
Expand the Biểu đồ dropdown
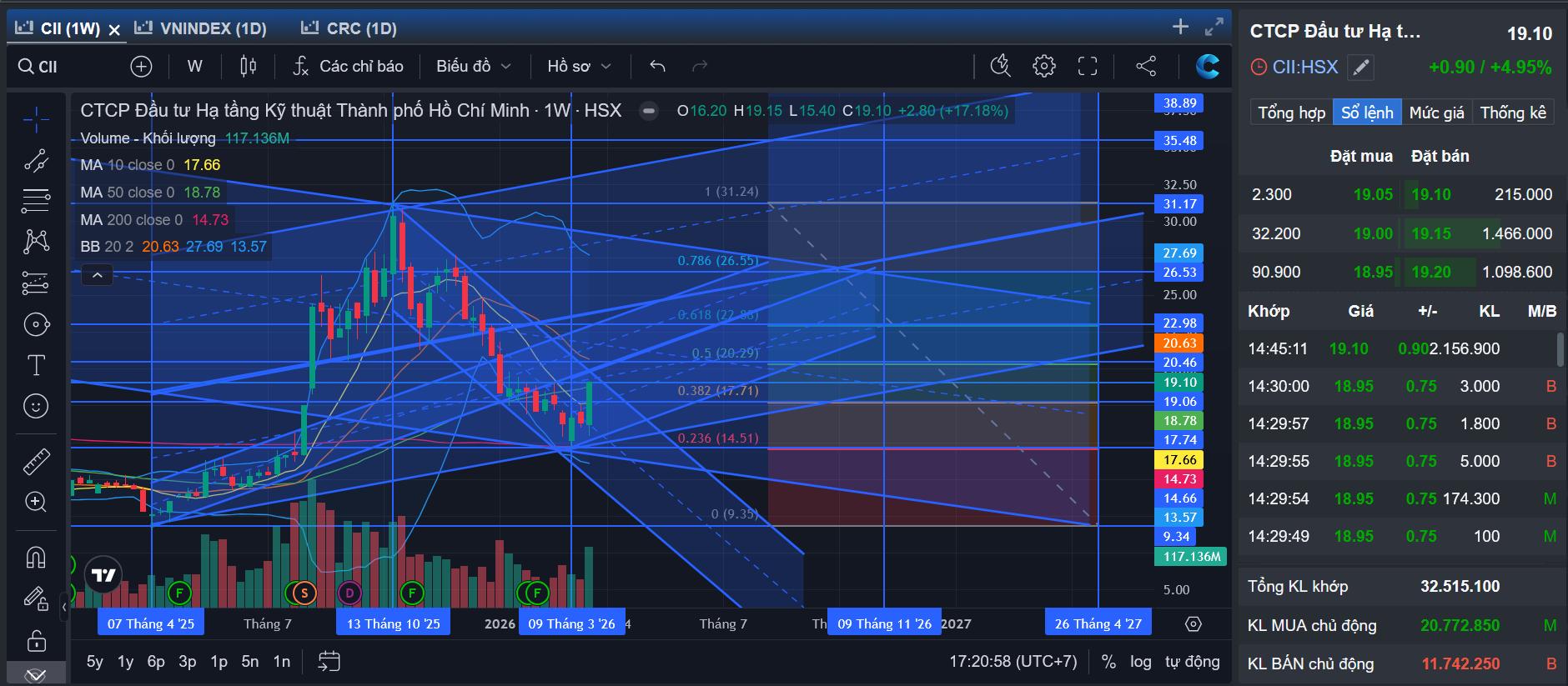tap(473, 66)
